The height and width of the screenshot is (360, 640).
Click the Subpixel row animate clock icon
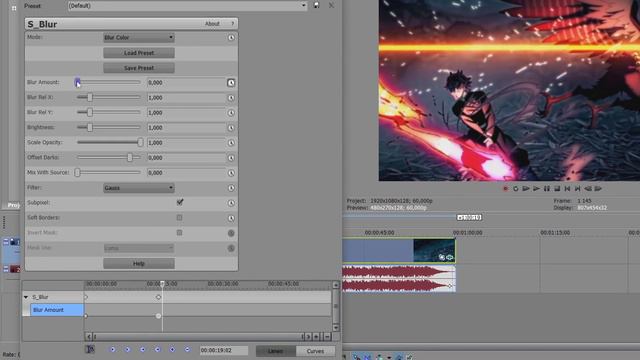click(231, 203)
